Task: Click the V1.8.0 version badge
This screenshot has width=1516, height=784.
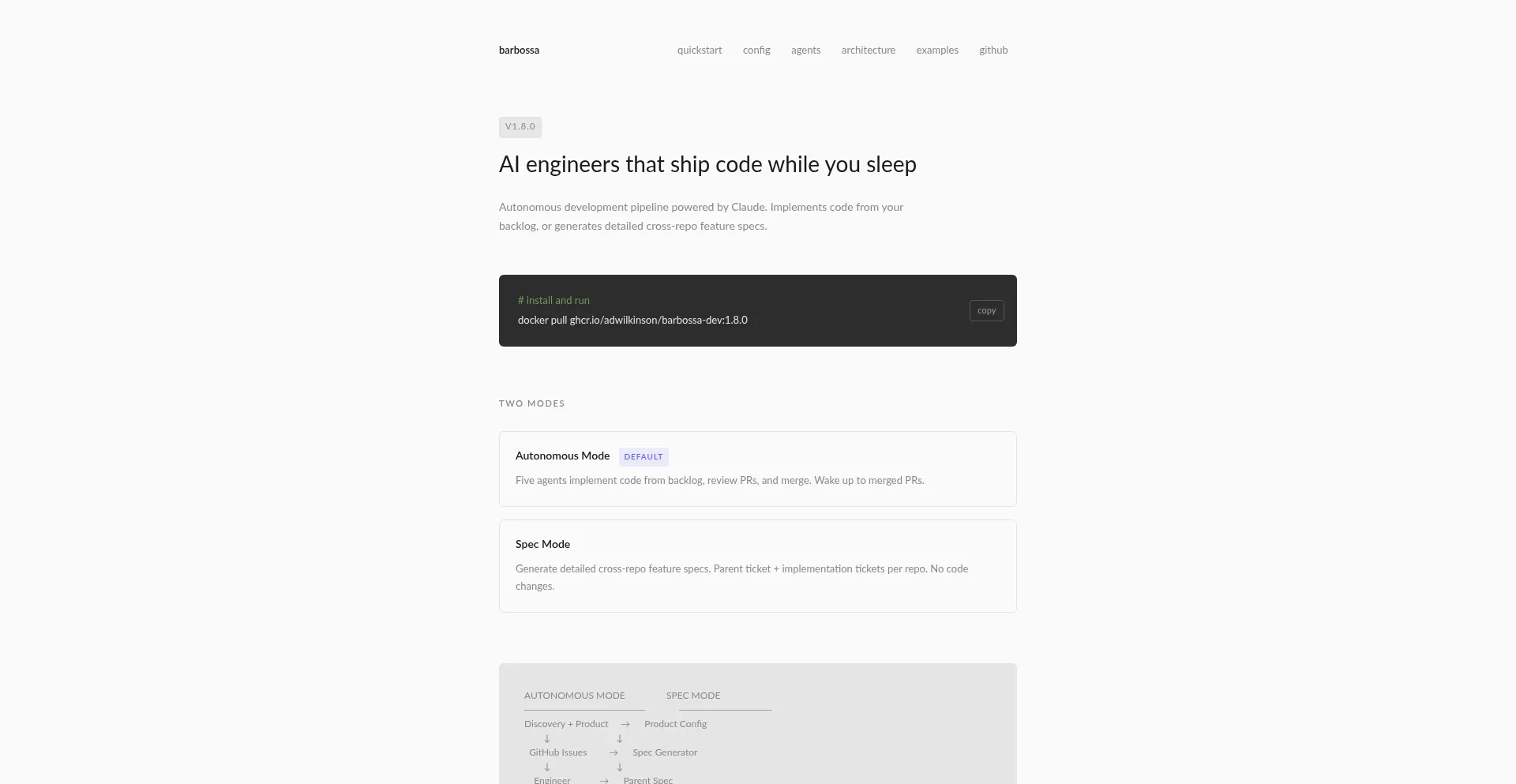Action: coord(520,127)
